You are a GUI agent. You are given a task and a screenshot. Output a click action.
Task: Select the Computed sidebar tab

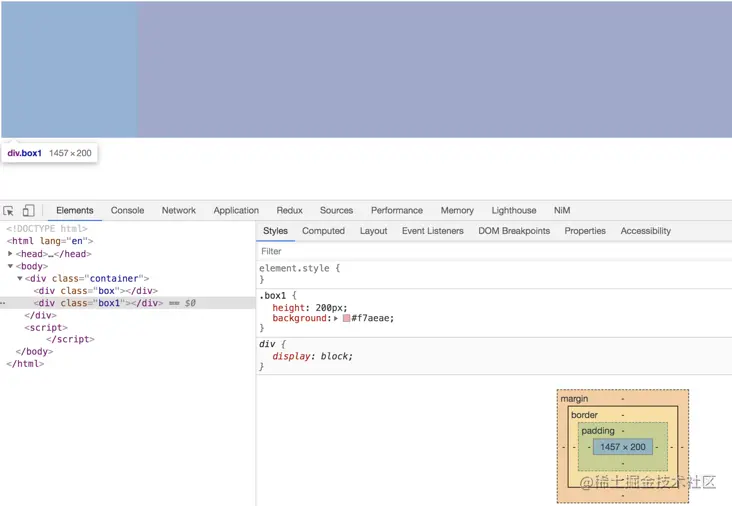[x=323, y=231]
